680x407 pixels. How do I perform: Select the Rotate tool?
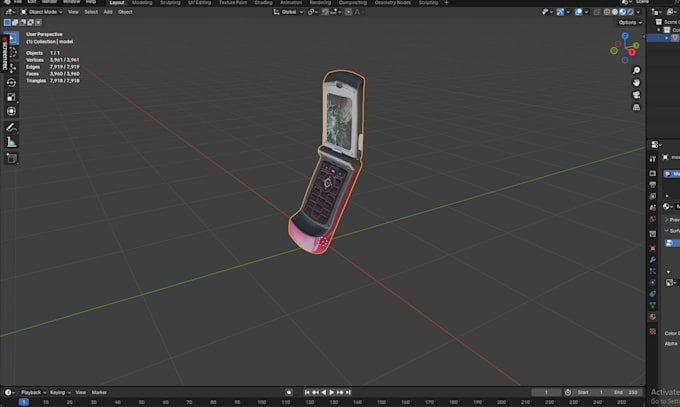(x=12, y=82)
